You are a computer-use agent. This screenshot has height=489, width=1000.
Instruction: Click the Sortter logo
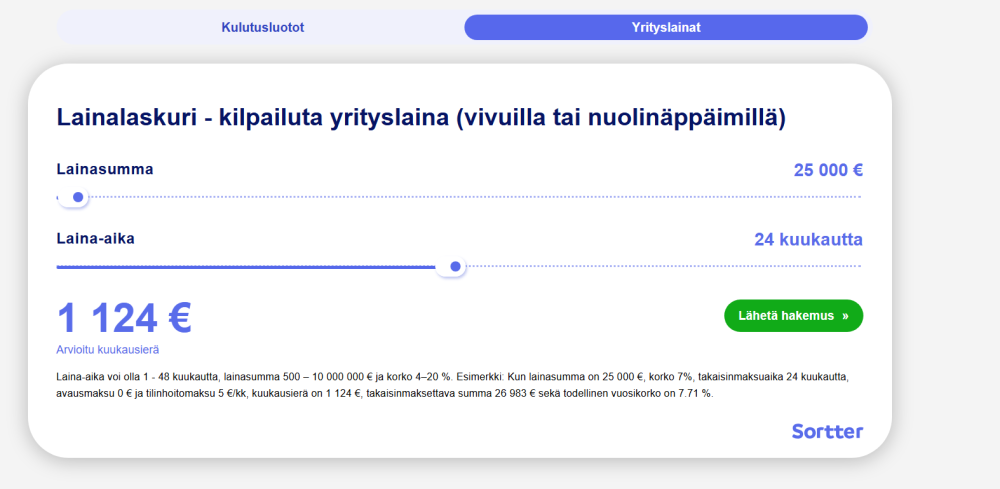click(826, 432)
